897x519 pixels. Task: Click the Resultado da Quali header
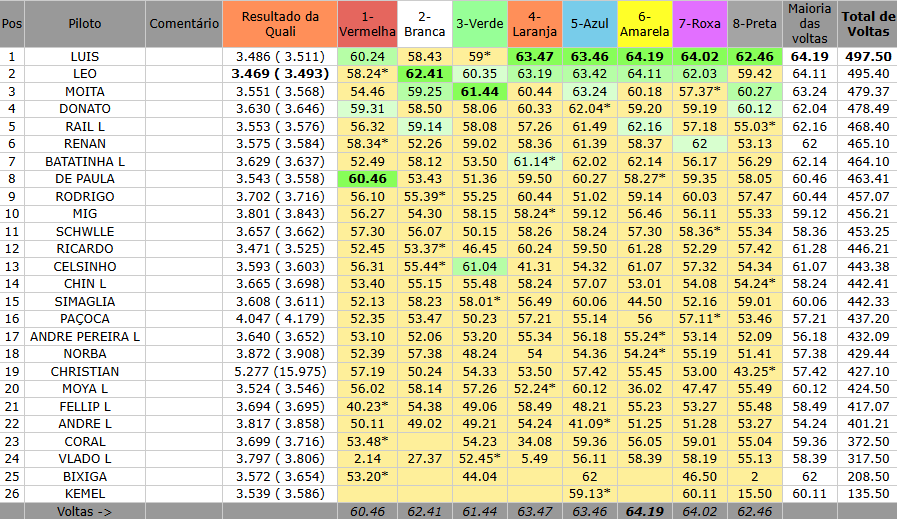281,24
